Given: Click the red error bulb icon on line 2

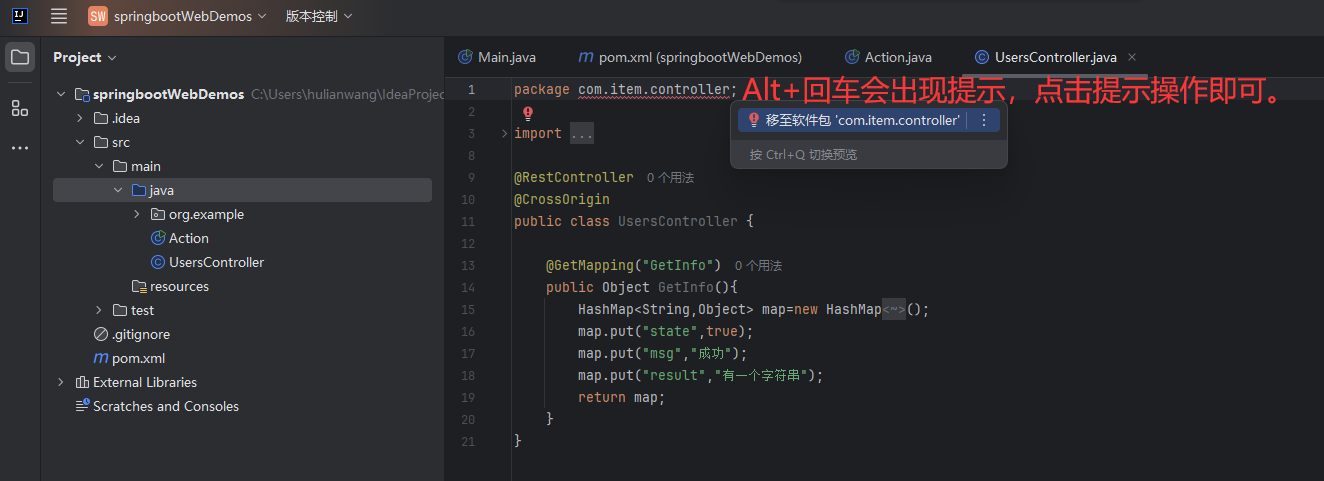Looking at the screenshot, I should coord(528,113).
